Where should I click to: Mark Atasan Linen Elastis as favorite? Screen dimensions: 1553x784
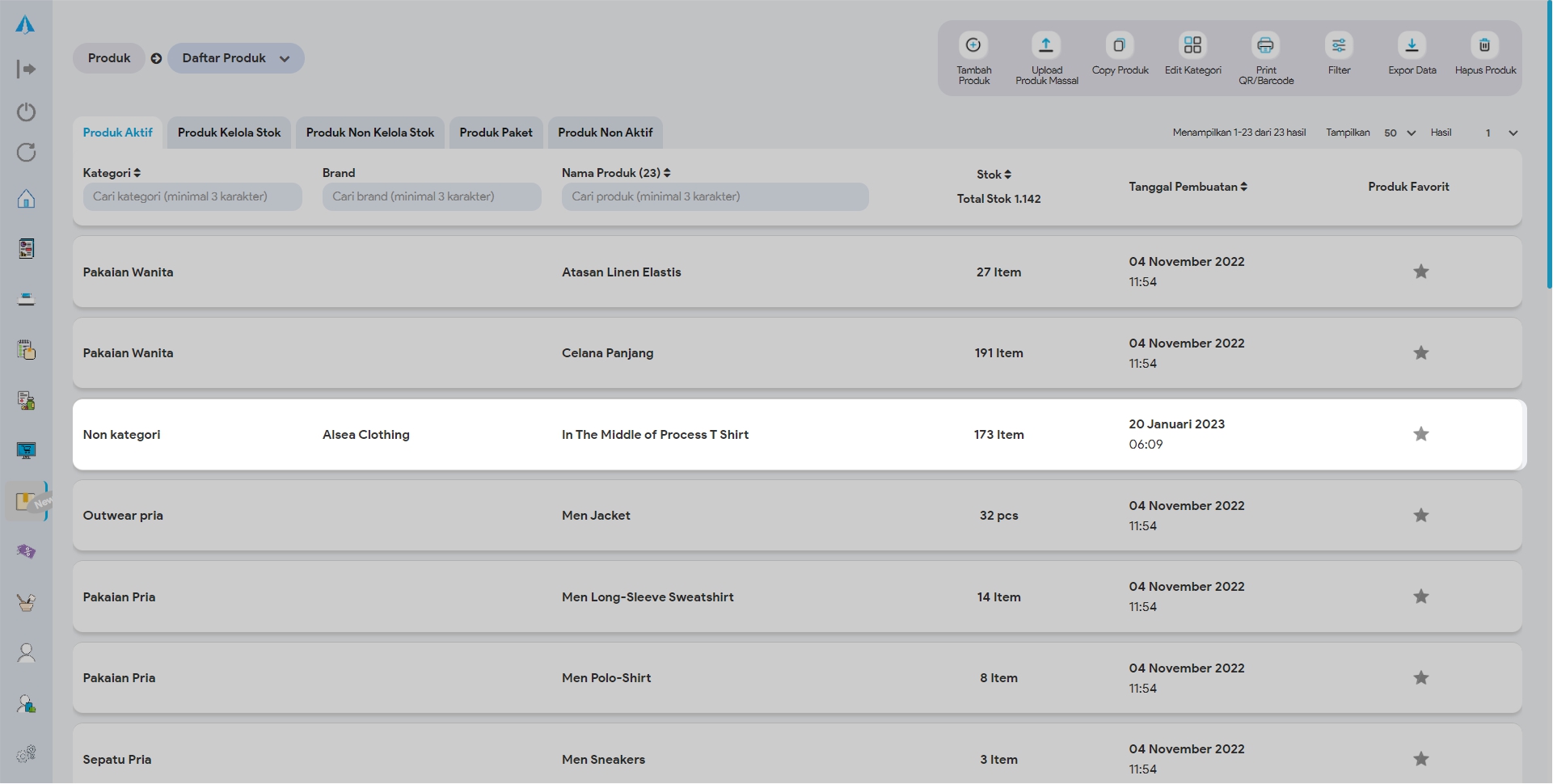[x=1420, y=272]
